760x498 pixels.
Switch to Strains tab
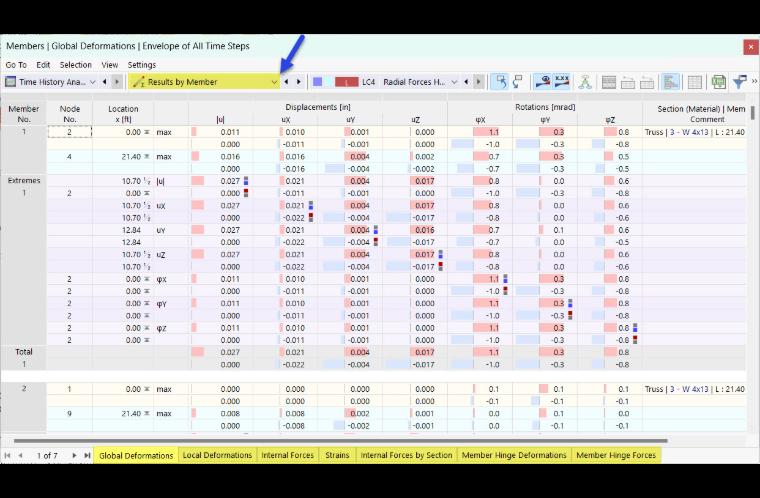(x=337, y=455)
